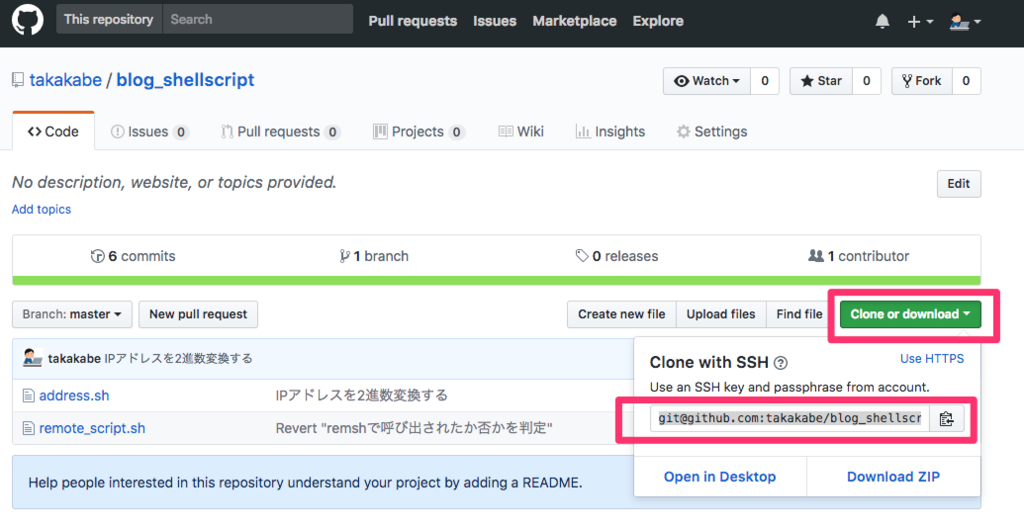Open the takakabe owner link
The width and height of the screenshot is (1024, 529).
click(x=65, y=80)
